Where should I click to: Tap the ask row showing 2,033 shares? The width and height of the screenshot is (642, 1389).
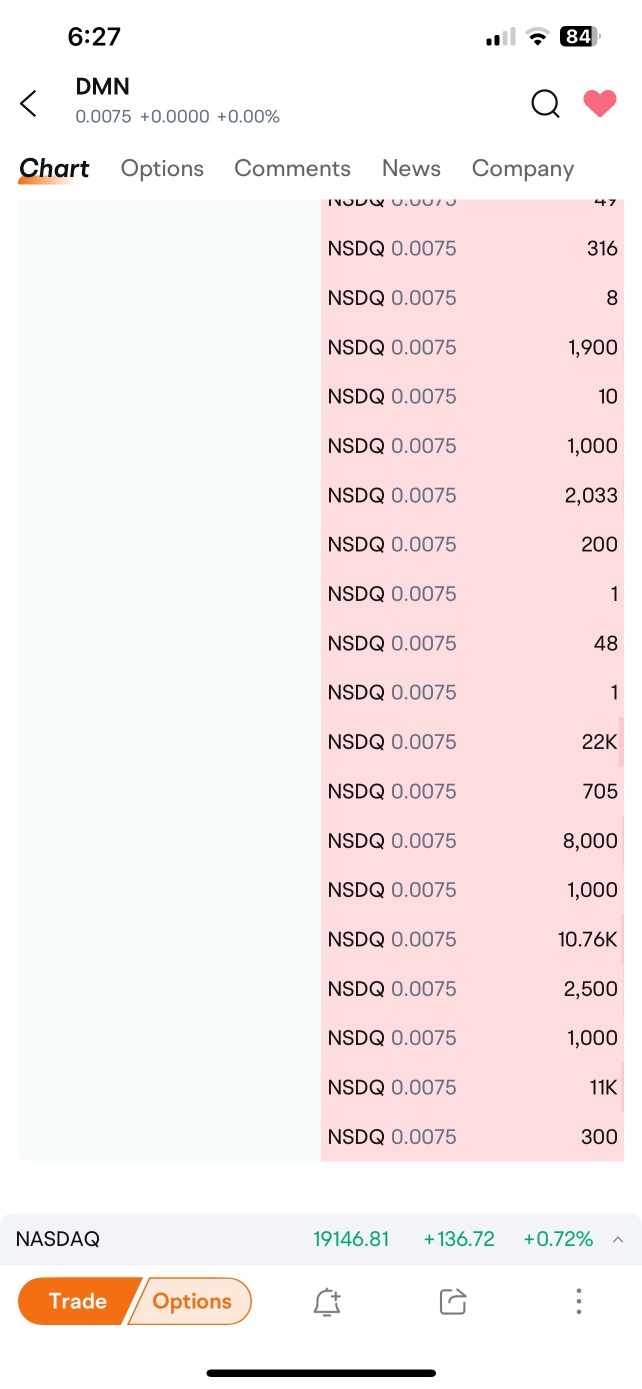pyautogui.click(x=472, y=495)
